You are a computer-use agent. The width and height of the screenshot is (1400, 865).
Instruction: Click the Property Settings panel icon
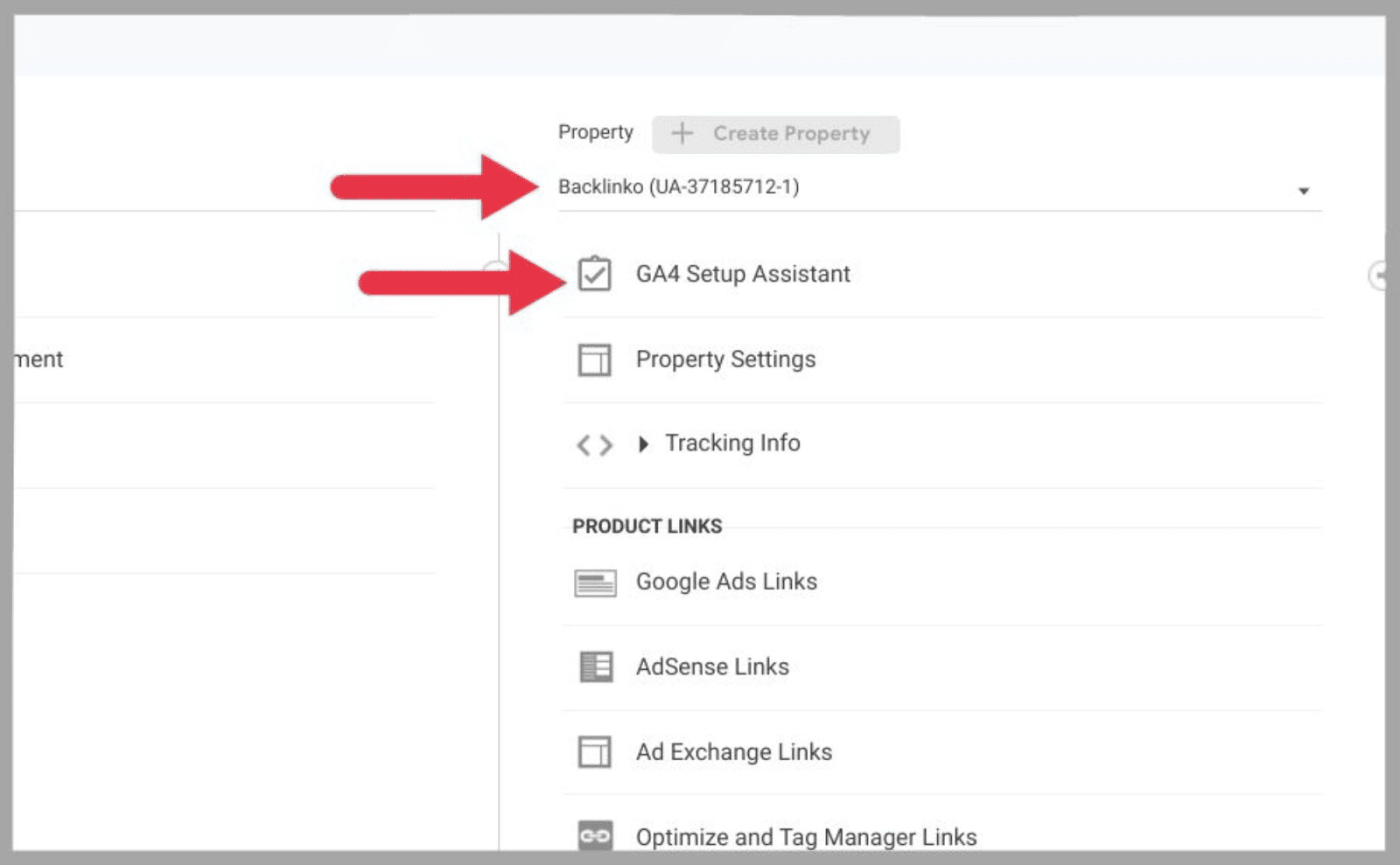pyautogui.click(x=595, y=359)
